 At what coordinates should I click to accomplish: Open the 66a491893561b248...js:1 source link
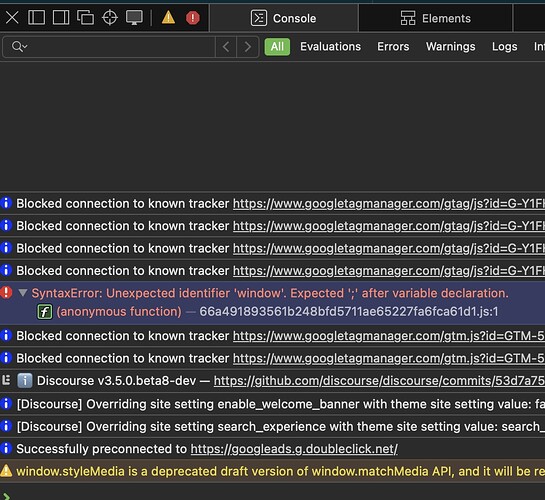[349, 312]
